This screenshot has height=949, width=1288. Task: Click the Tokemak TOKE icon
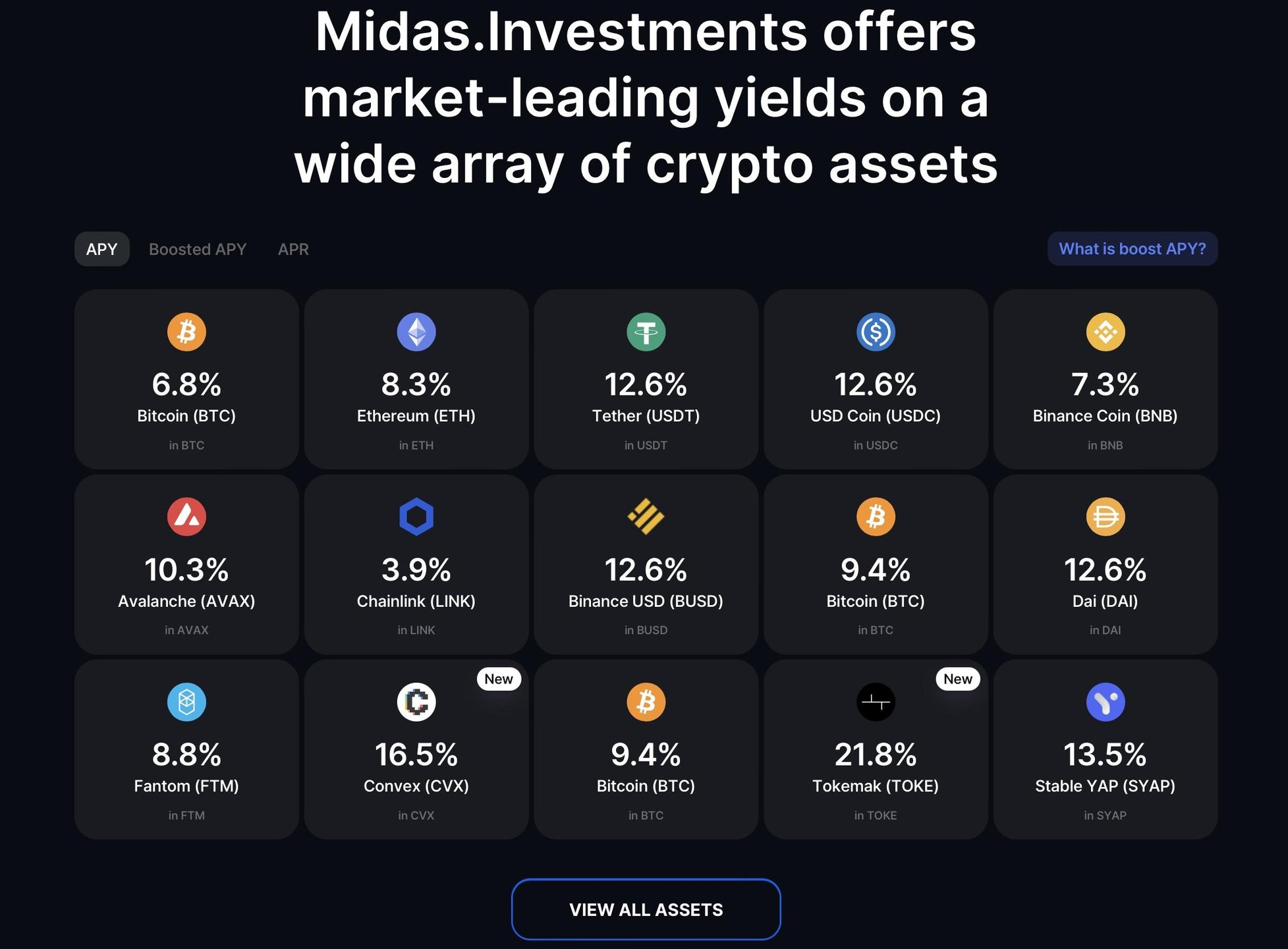876,701
